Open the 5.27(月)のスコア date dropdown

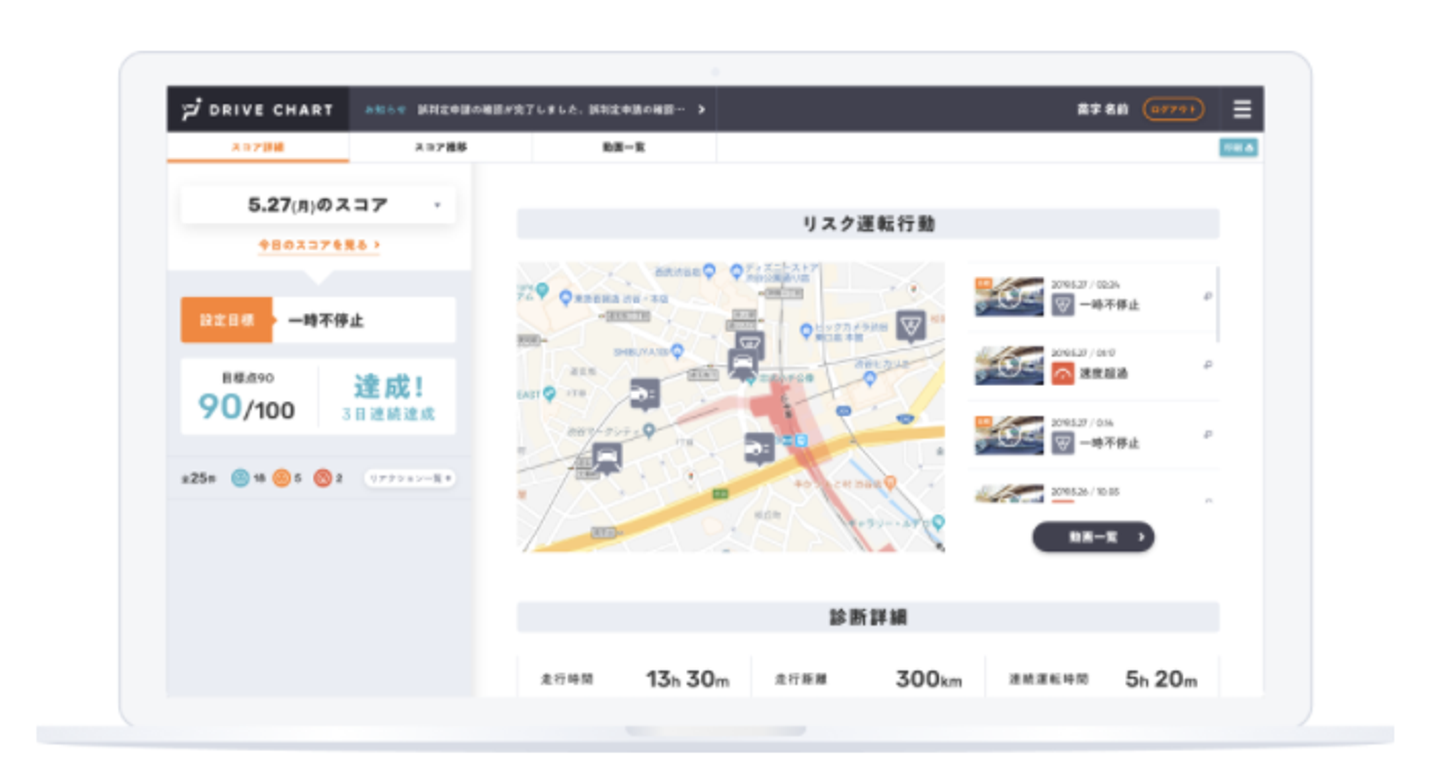coord(318,205)
